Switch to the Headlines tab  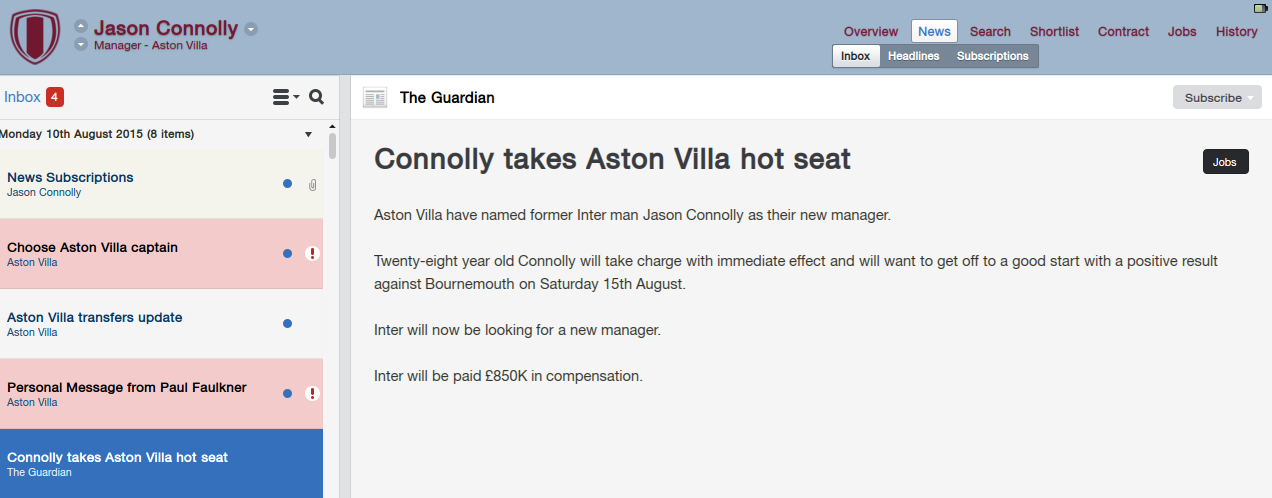pos(914,56)
